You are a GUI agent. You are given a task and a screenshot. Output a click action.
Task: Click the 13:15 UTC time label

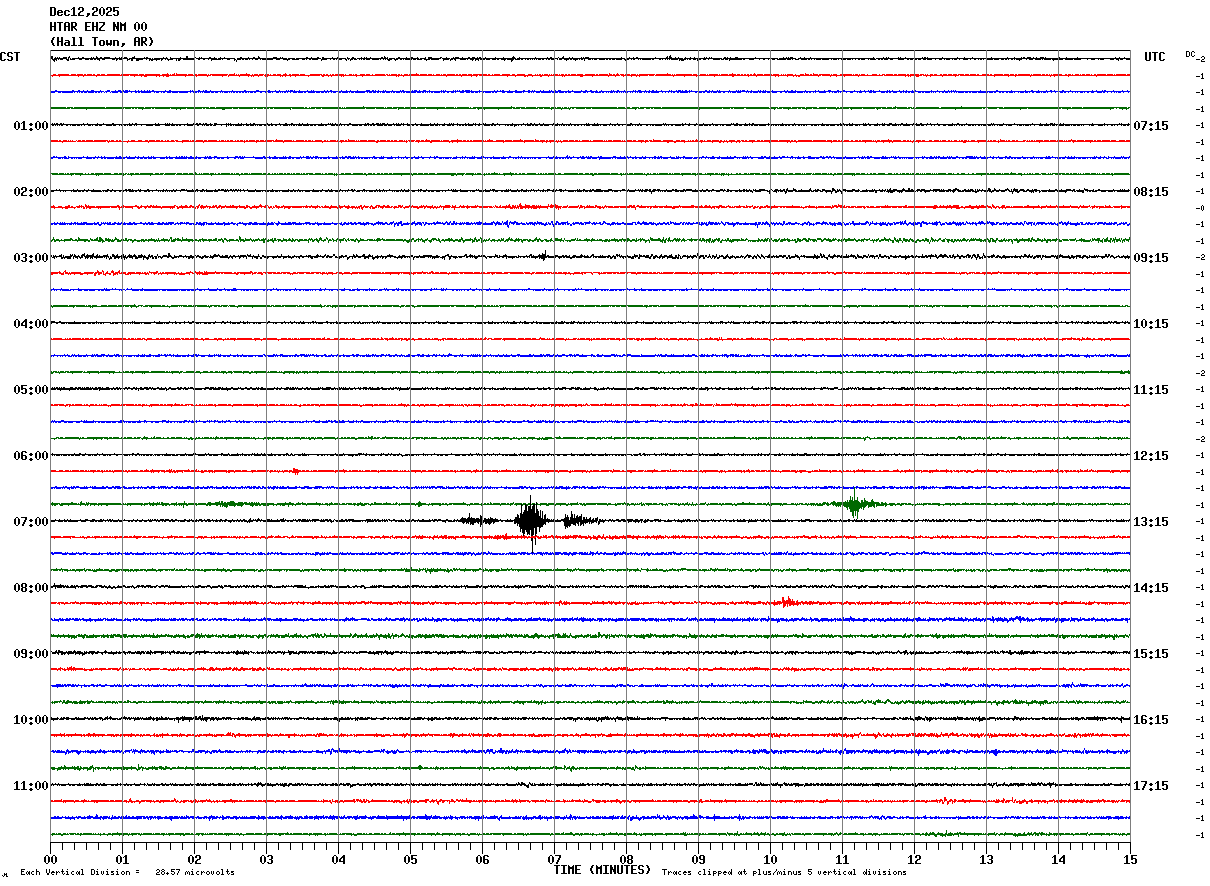tap(1151, 522)
